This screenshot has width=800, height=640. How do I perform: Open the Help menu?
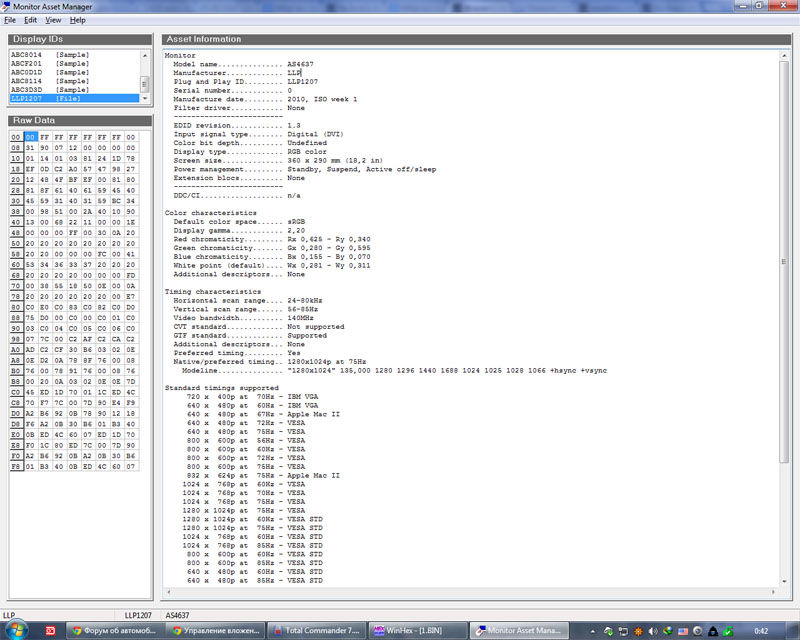click(x=77, y=20)
